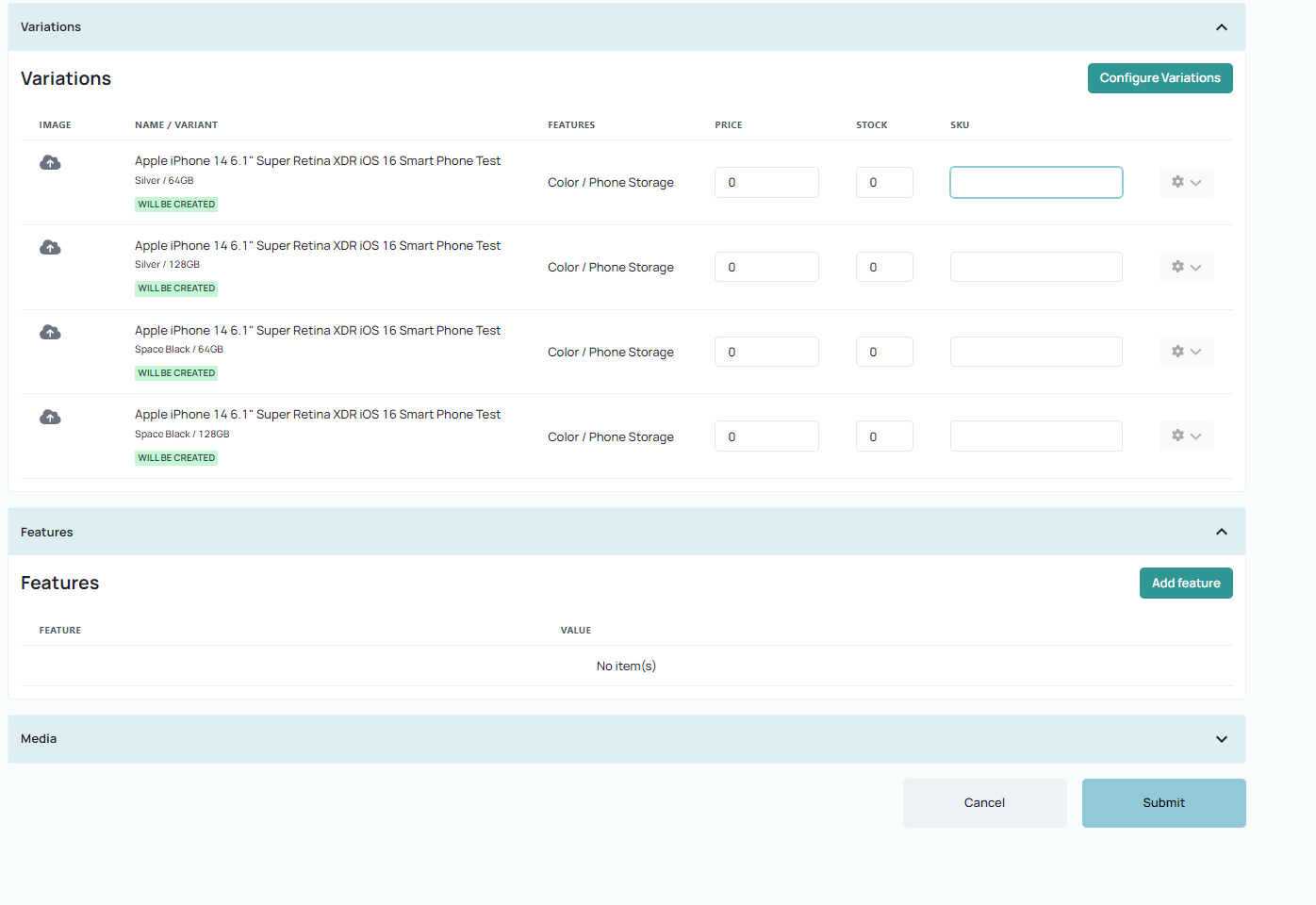Upload image for Space Black / 64GB variant
The width and height of the screenshot is (1316, 905).
(x=50, y=333)
